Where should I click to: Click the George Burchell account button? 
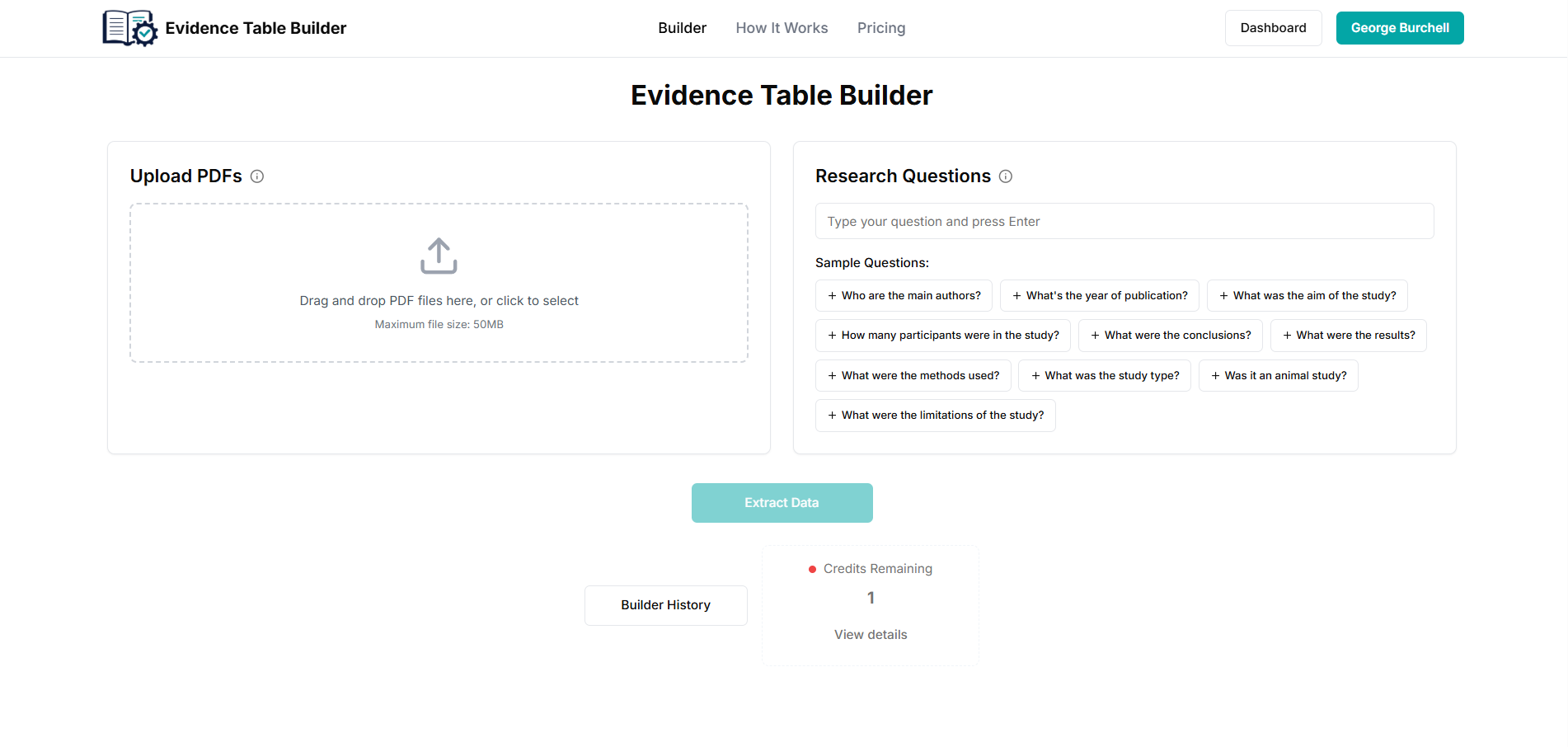click(x=1399, y=28)
